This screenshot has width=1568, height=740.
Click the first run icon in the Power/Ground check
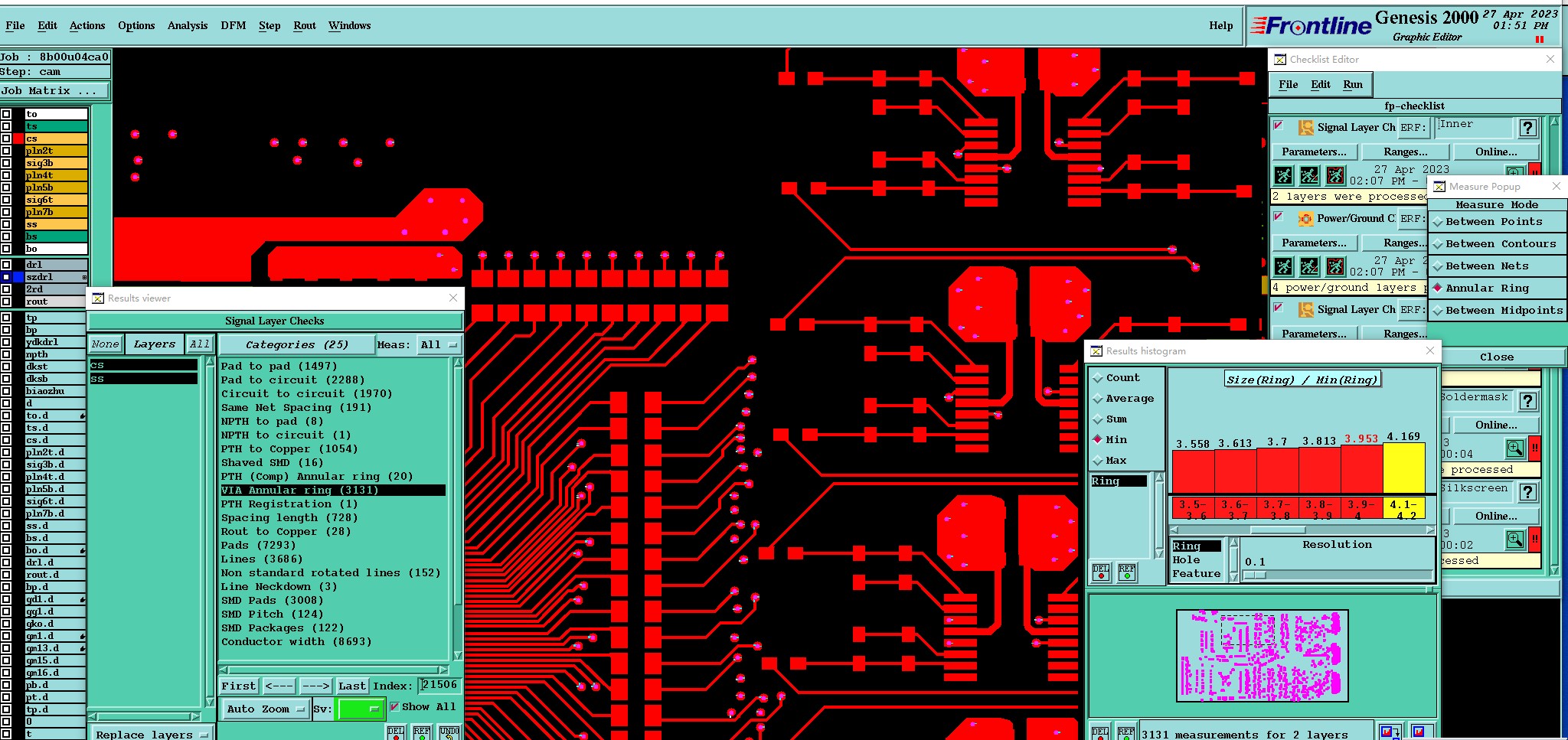pos(1284,266)
